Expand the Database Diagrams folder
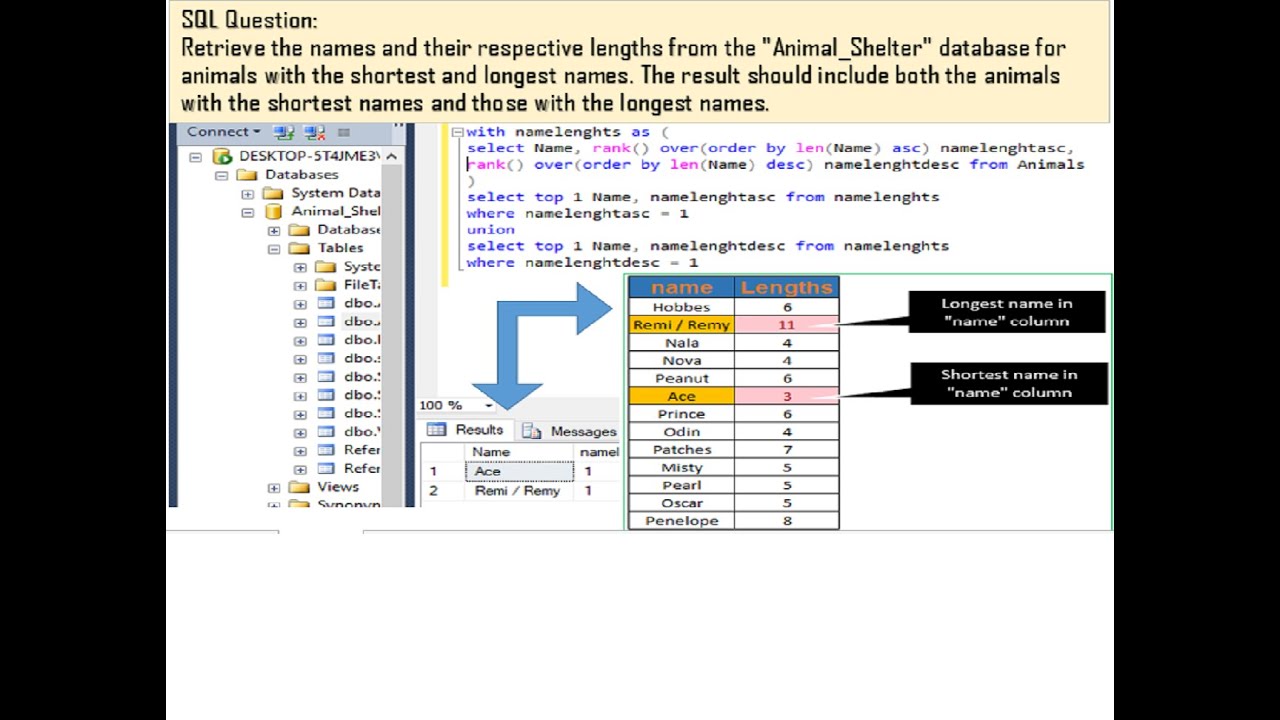The width and height of the screenshot is (1280, 720). [x=274, y=231]
